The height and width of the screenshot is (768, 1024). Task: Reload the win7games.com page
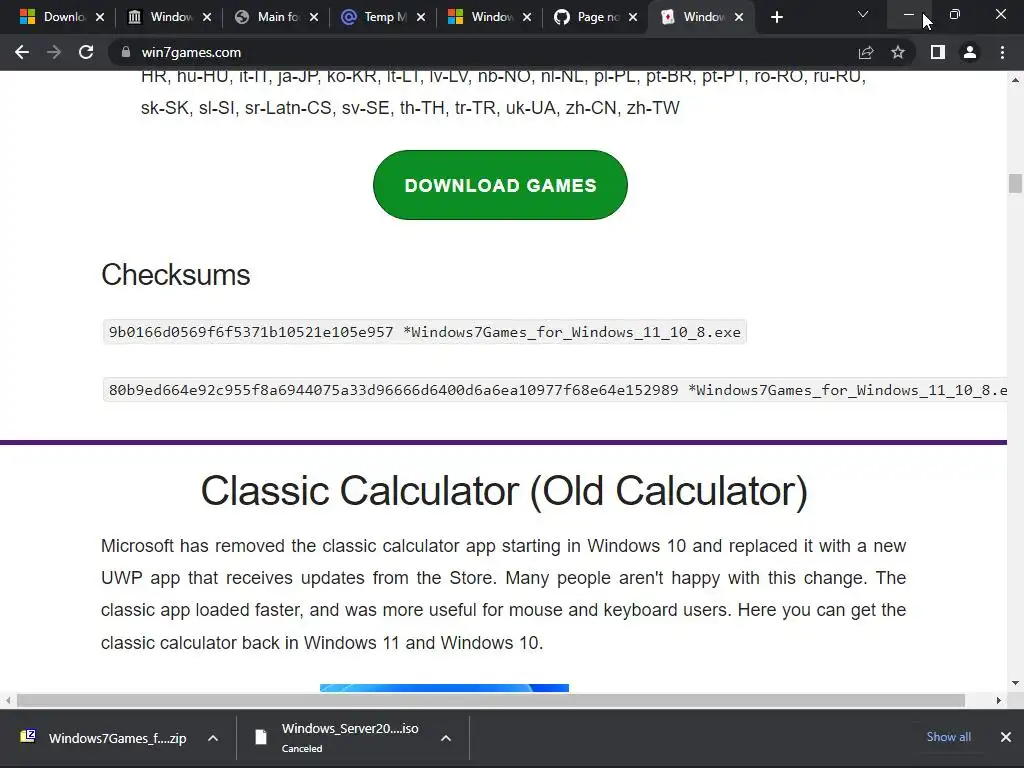click(86, 52)
